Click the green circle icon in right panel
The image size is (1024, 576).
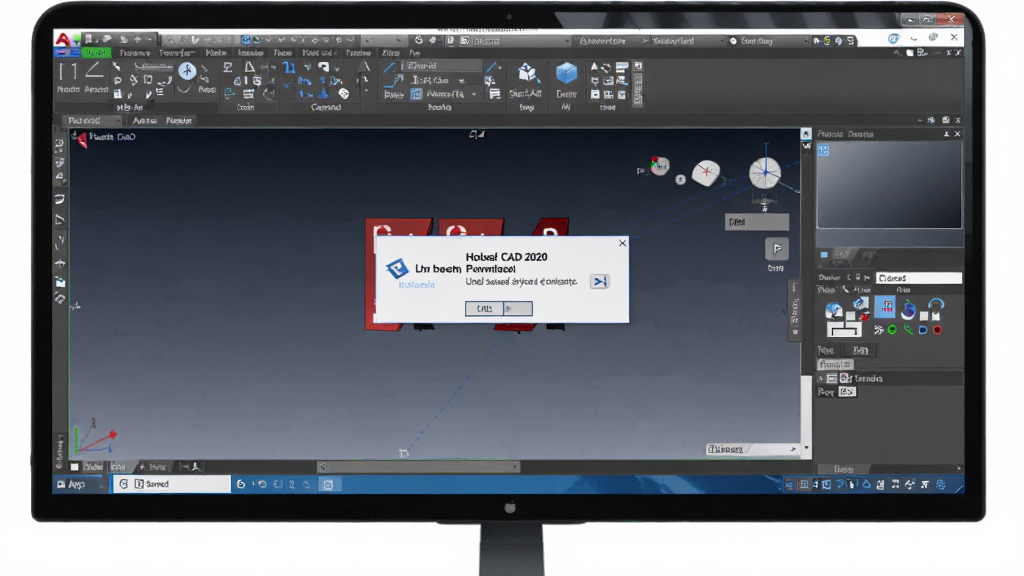[x=892, y=330]
